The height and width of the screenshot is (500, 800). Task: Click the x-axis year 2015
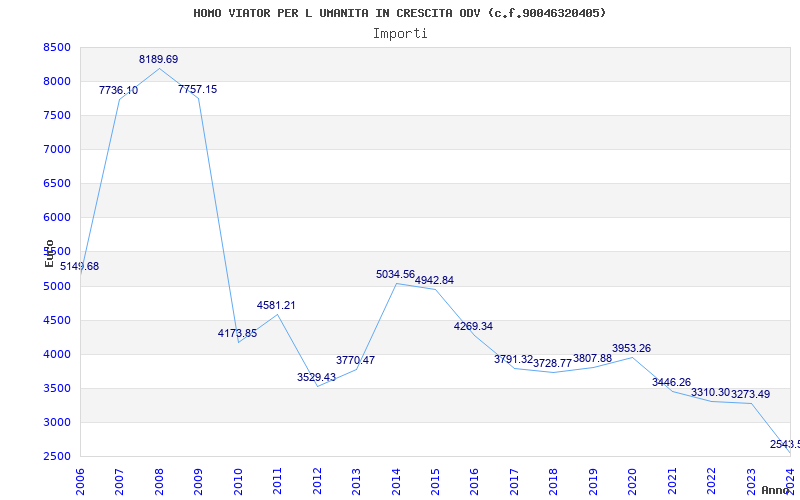[x=435, y=482]
